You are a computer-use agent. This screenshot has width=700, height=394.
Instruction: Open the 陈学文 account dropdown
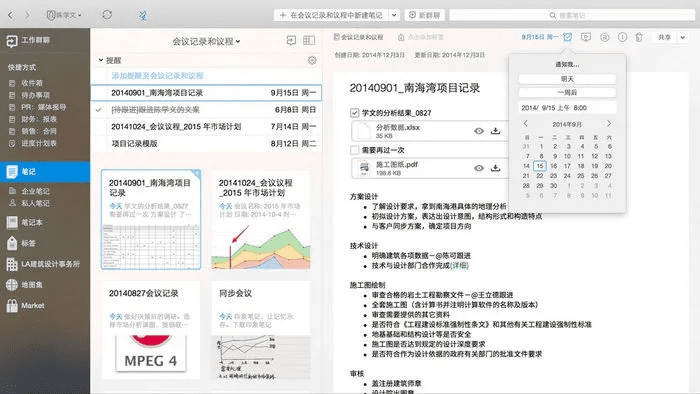pyautogui.click(x=64, y=15)
